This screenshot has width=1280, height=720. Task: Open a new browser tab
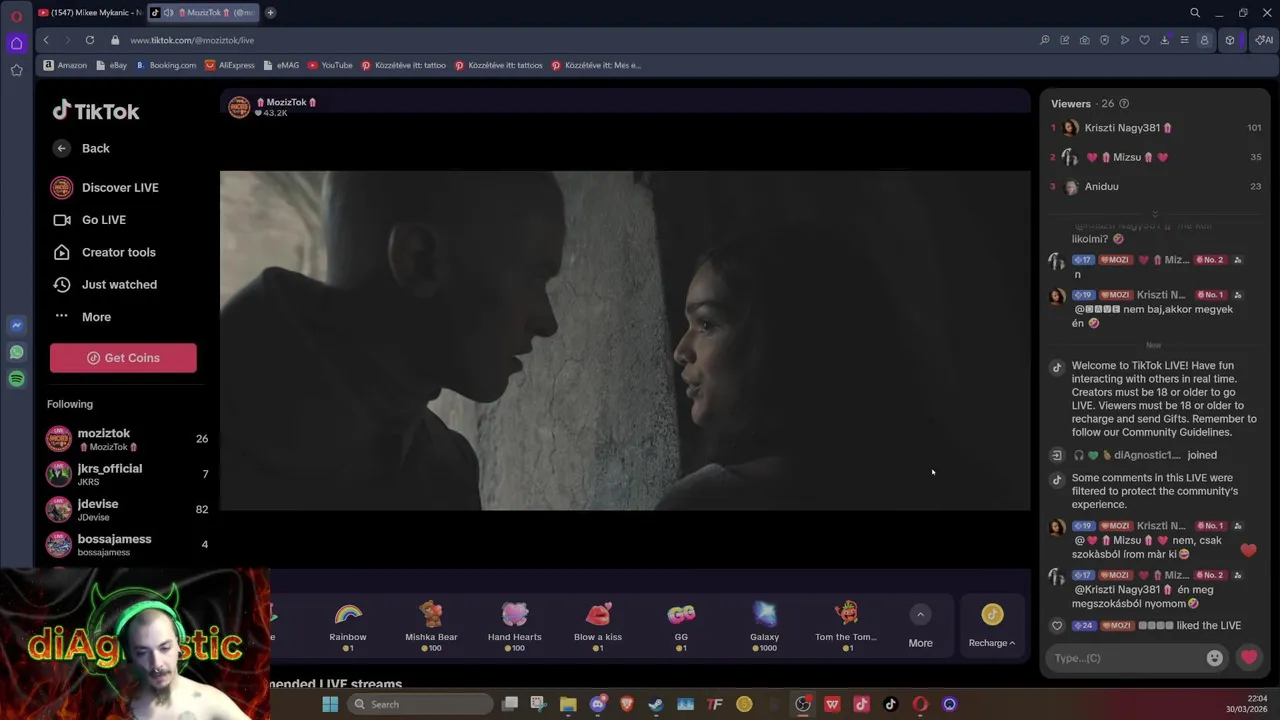click(x=270, y=13)
